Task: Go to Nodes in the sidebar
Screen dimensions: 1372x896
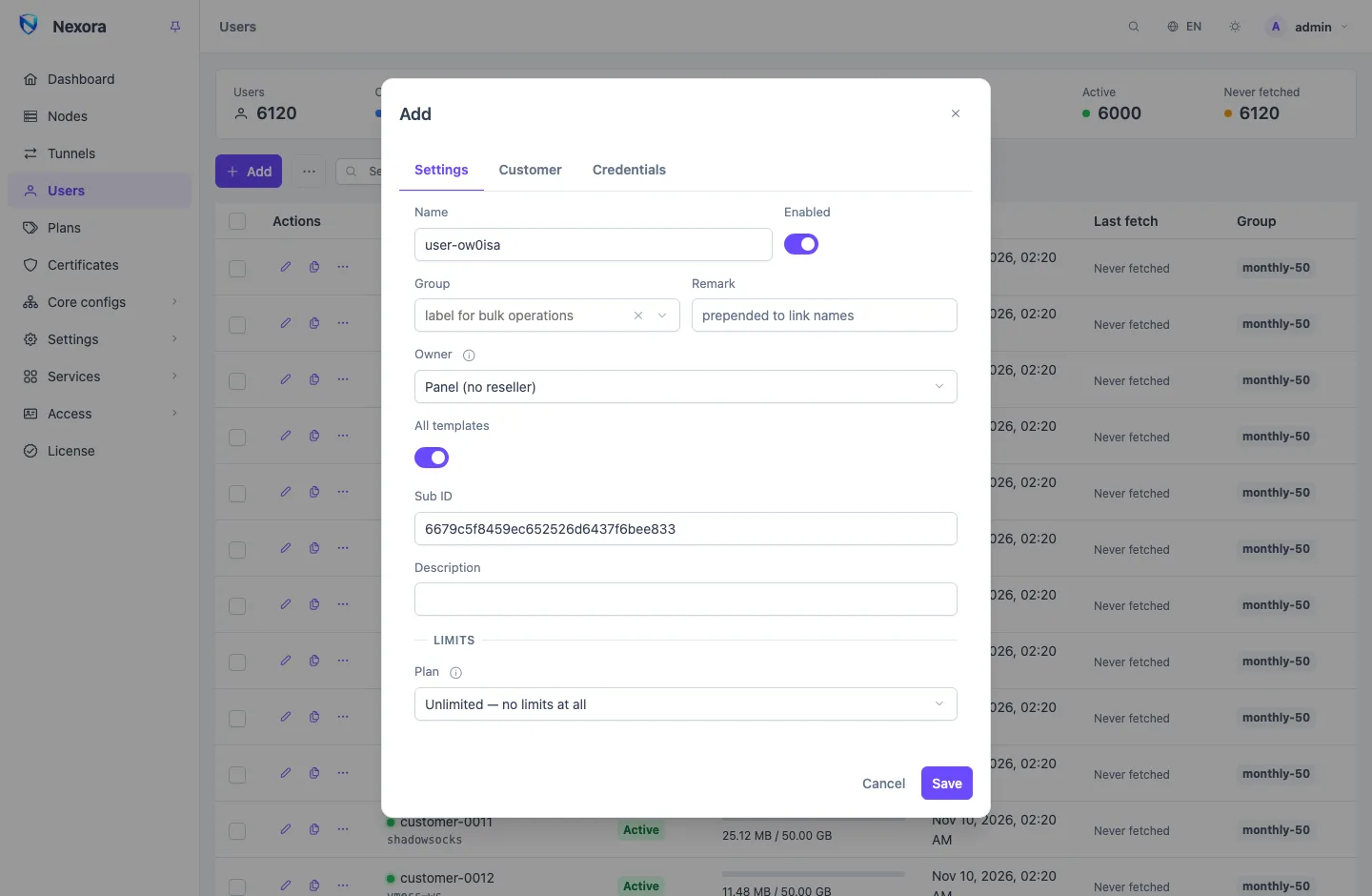Action: pos(100,116)
